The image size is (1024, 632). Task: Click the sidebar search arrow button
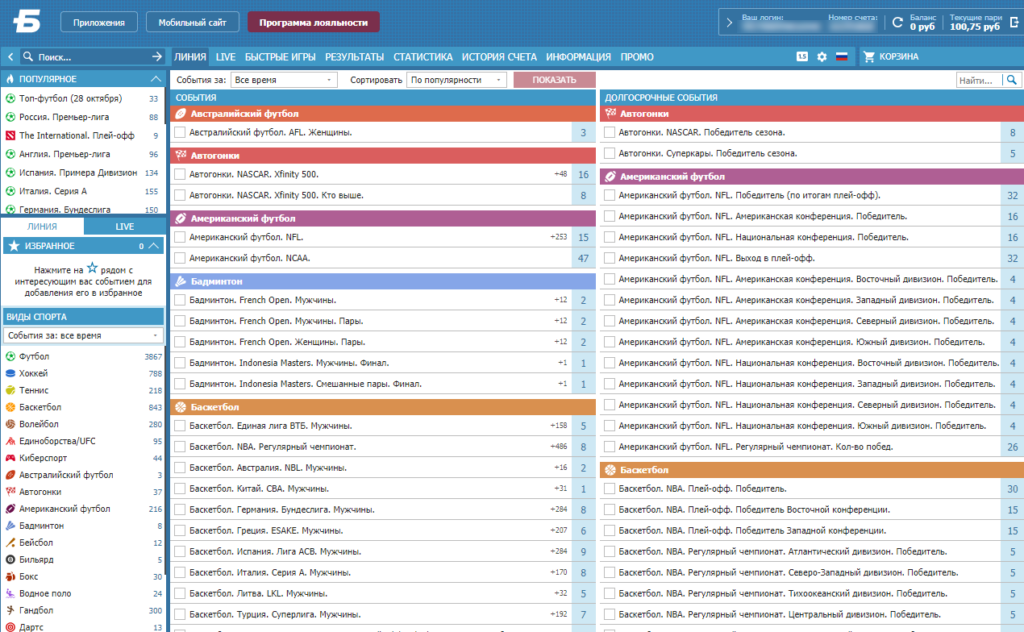(x=157, y=57)
